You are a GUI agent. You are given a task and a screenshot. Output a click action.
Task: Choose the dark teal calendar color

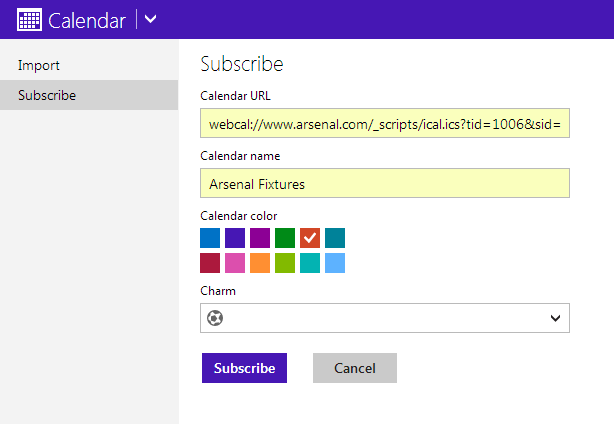[335, 238]
